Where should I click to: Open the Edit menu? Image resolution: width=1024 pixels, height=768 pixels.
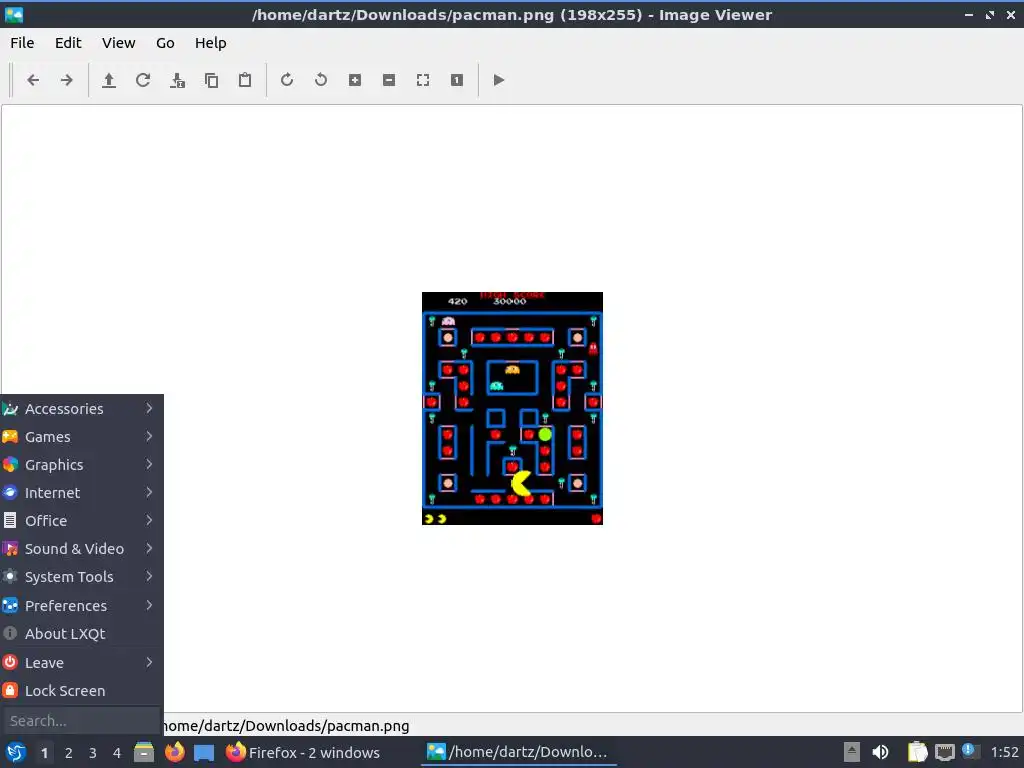68,43
